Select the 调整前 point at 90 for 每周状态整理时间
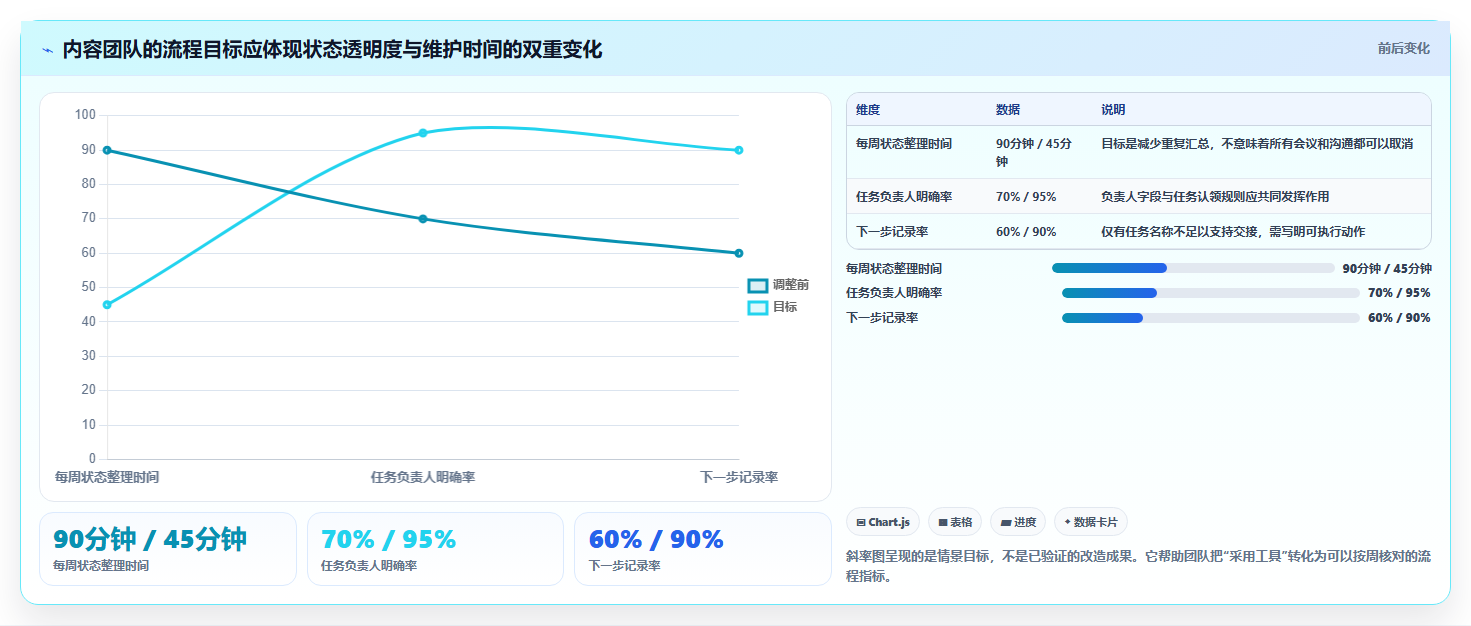Screen dimensions: 1471x626 (107, 150)
